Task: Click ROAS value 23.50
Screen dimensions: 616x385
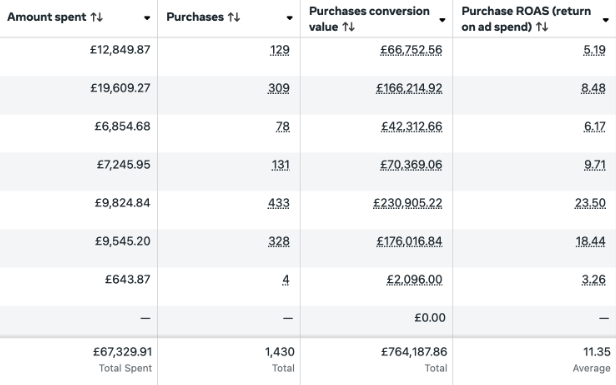Action: coord(590,203)
